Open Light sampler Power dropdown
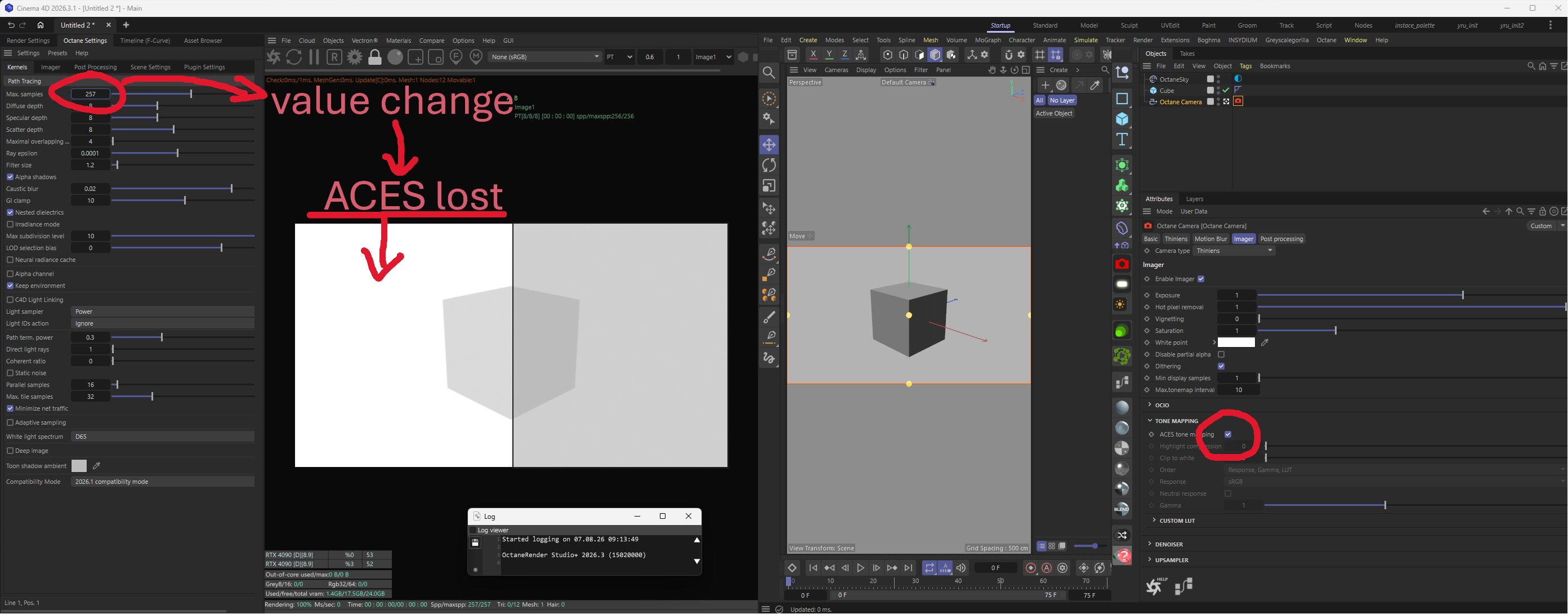Viewport: 1568px width, 614px height. tap(163, 312)
